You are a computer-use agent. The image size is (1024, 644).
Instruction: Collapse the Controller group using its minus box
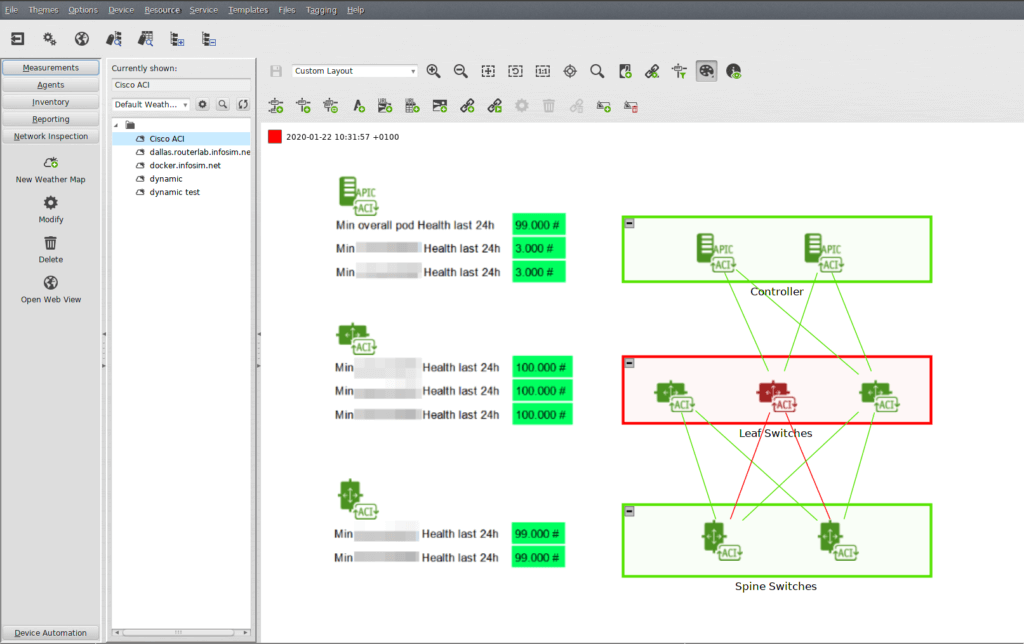tap(630, 224)
